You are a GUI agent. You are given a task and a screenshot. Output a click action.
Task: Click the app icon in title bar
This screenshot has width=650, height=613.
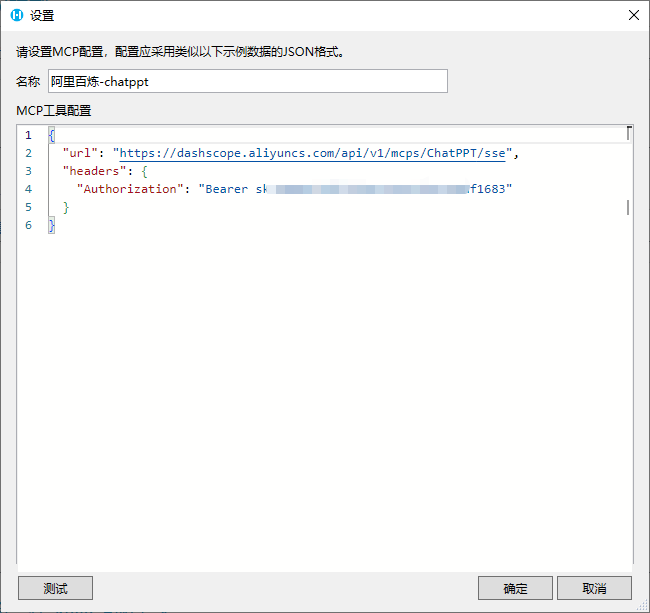click(x=17, y=15)
